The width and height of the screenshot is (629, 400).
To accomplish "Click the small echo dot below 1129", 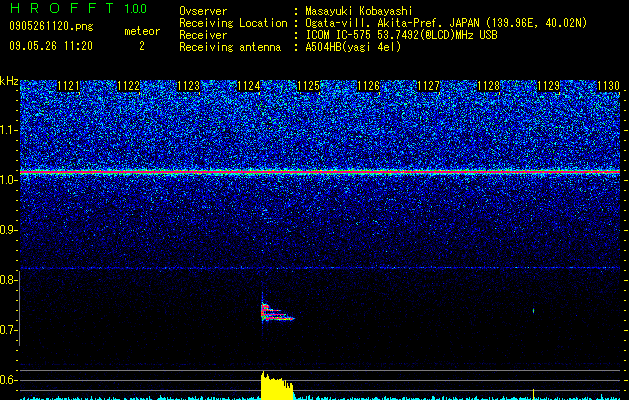I will (534, 310).
